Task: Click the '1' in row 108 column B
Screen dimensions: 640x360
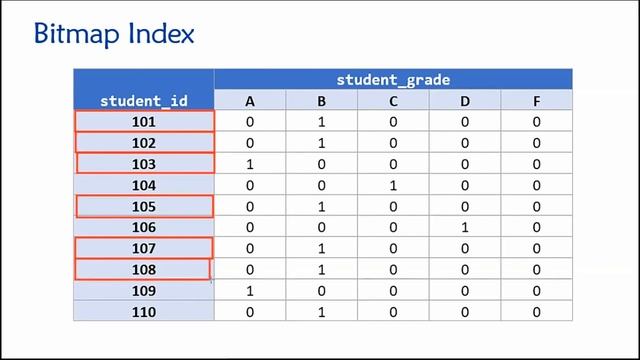Action: point(322,269)
